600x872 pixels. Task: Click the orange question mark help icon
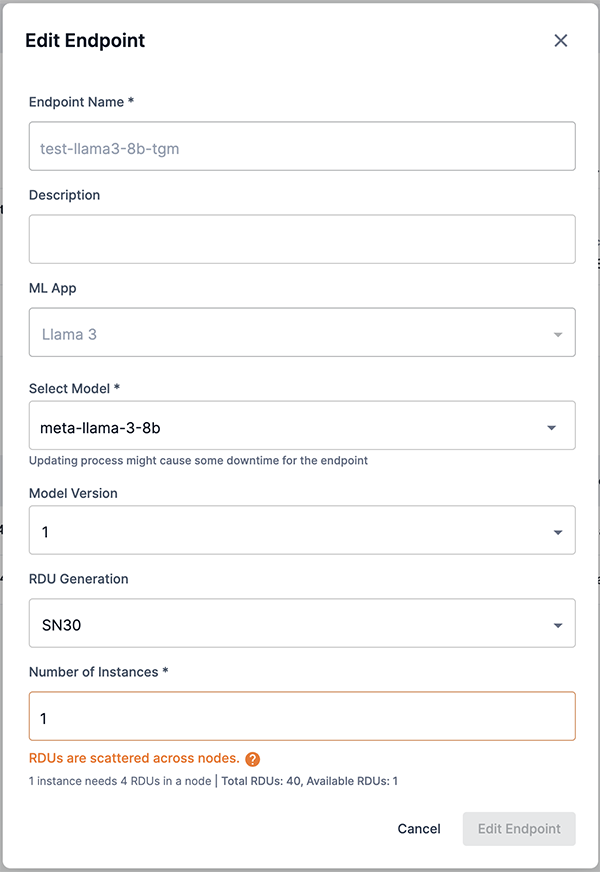(252, 759)
